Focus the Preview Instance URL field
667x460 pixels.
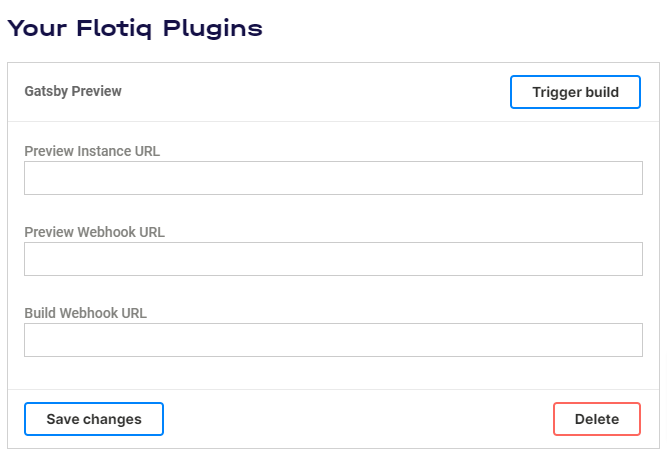(333, 178)
